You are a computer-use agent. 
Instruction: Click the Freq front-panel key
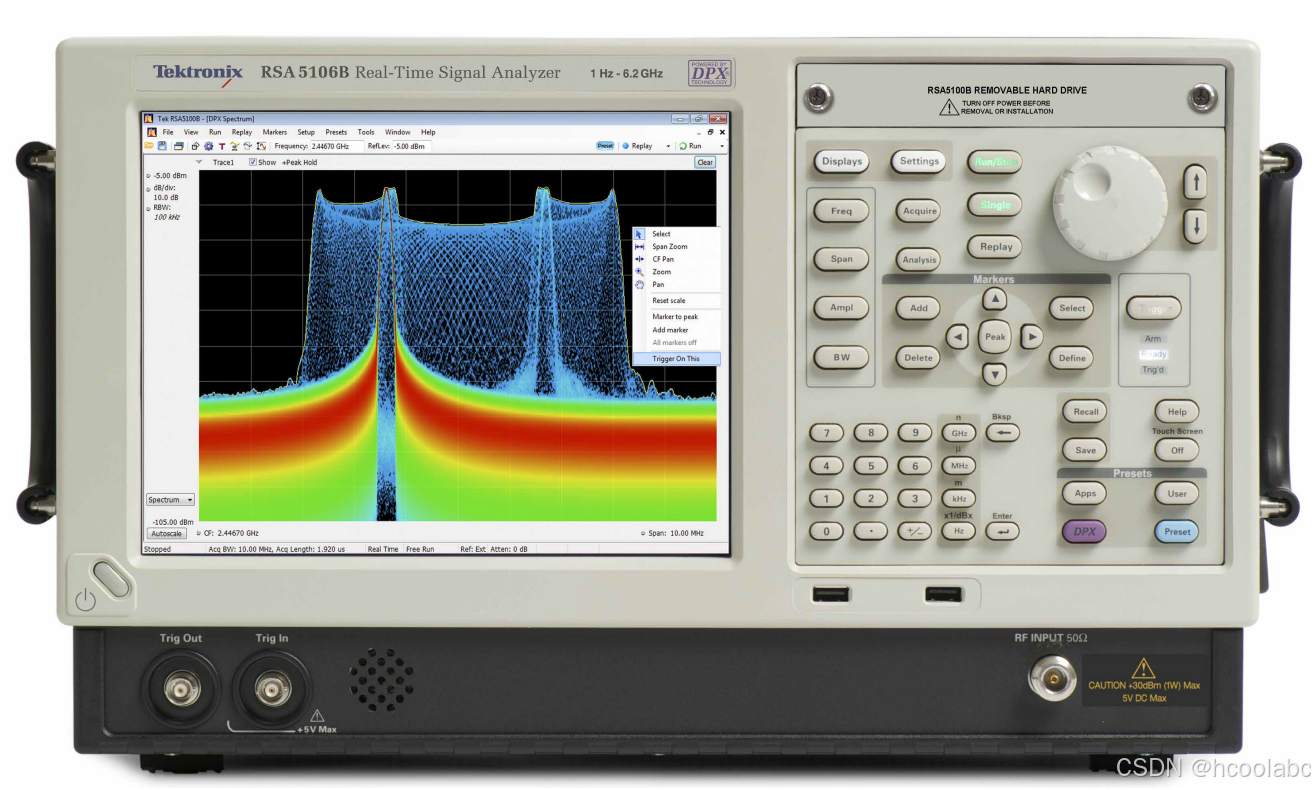tap(841, 211)
